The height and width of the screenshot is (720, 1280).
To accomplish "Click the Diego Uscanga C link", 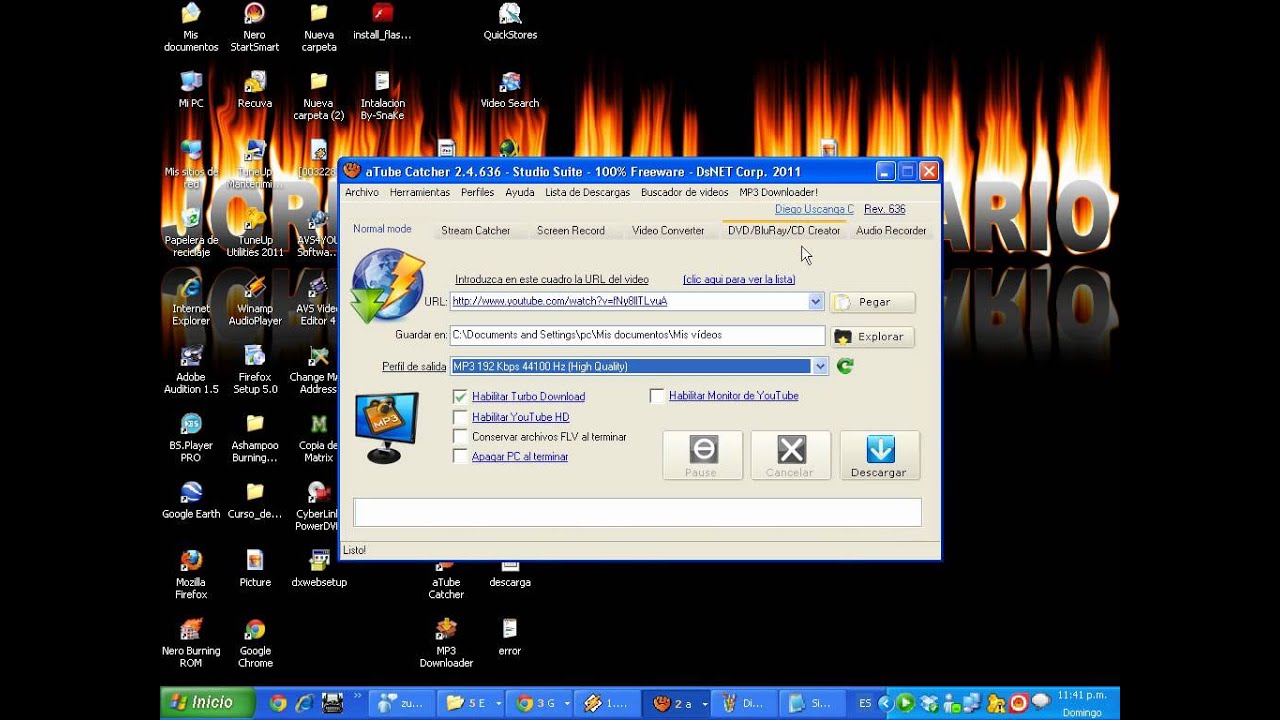I will pyautogui.click(x=815, y=209).
